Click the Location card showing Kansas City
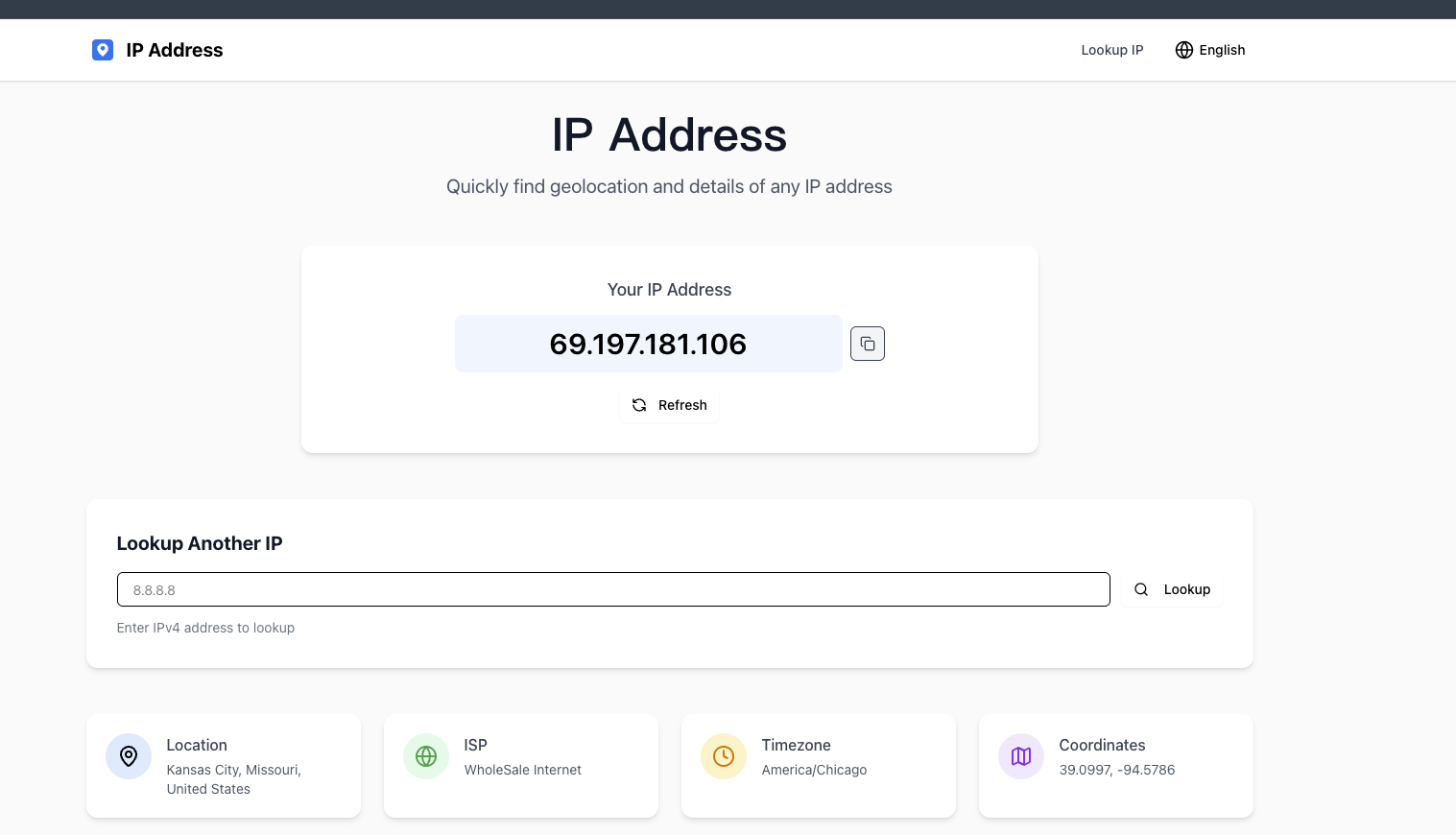Viewport: 1456px width, 835px height. (x=223, y=766)
